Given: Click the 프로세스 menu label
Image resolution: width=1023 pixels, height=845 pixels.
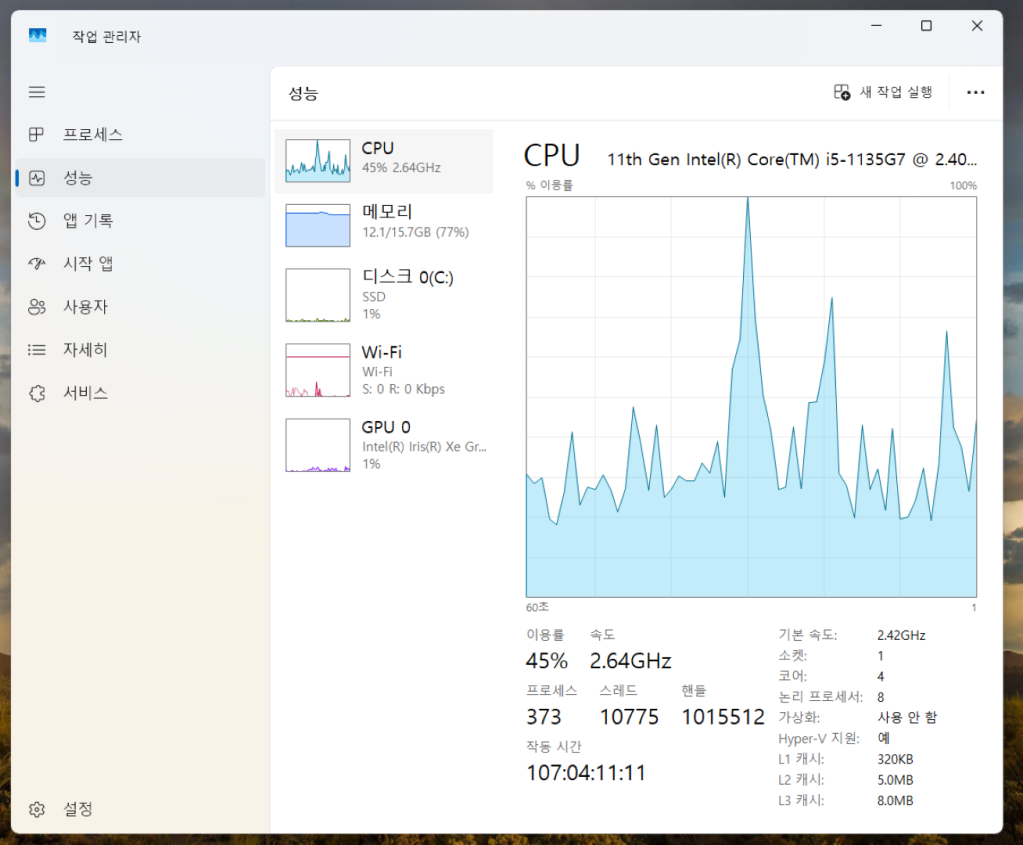Looking at the screenshot, I should [x=93, y=135].
